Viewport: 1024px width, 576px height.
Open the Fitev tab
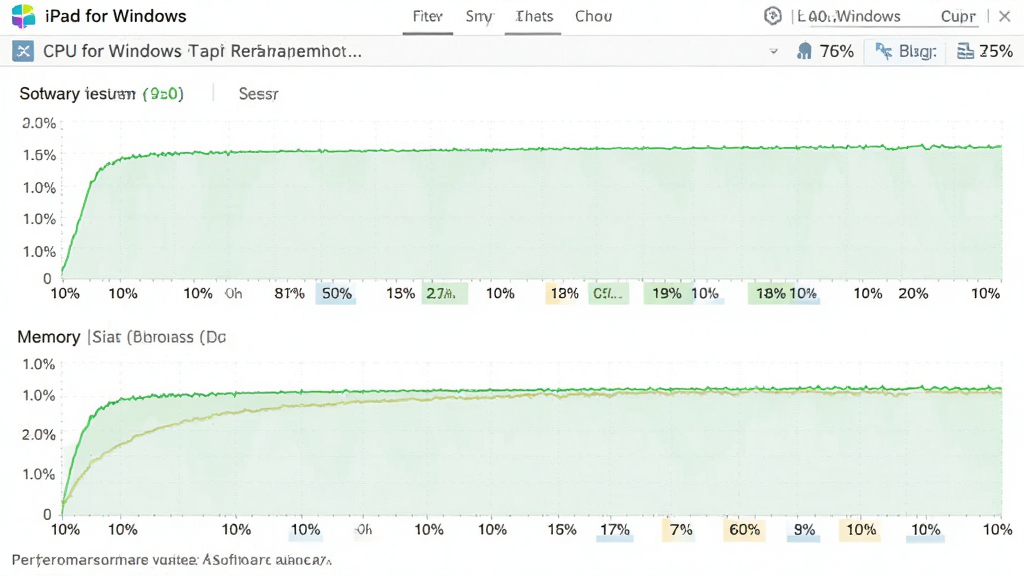[428, 16]
